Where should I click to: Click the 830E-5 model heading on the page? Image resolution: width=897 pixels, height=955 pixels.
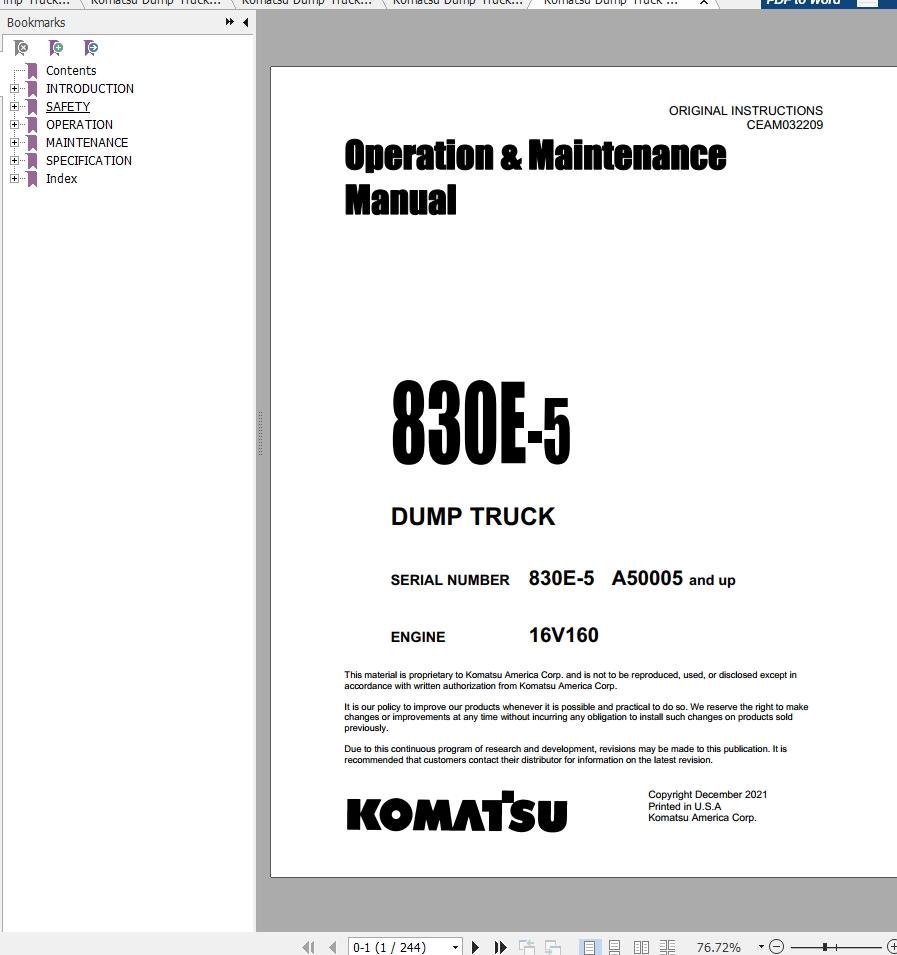click(481, 422)
